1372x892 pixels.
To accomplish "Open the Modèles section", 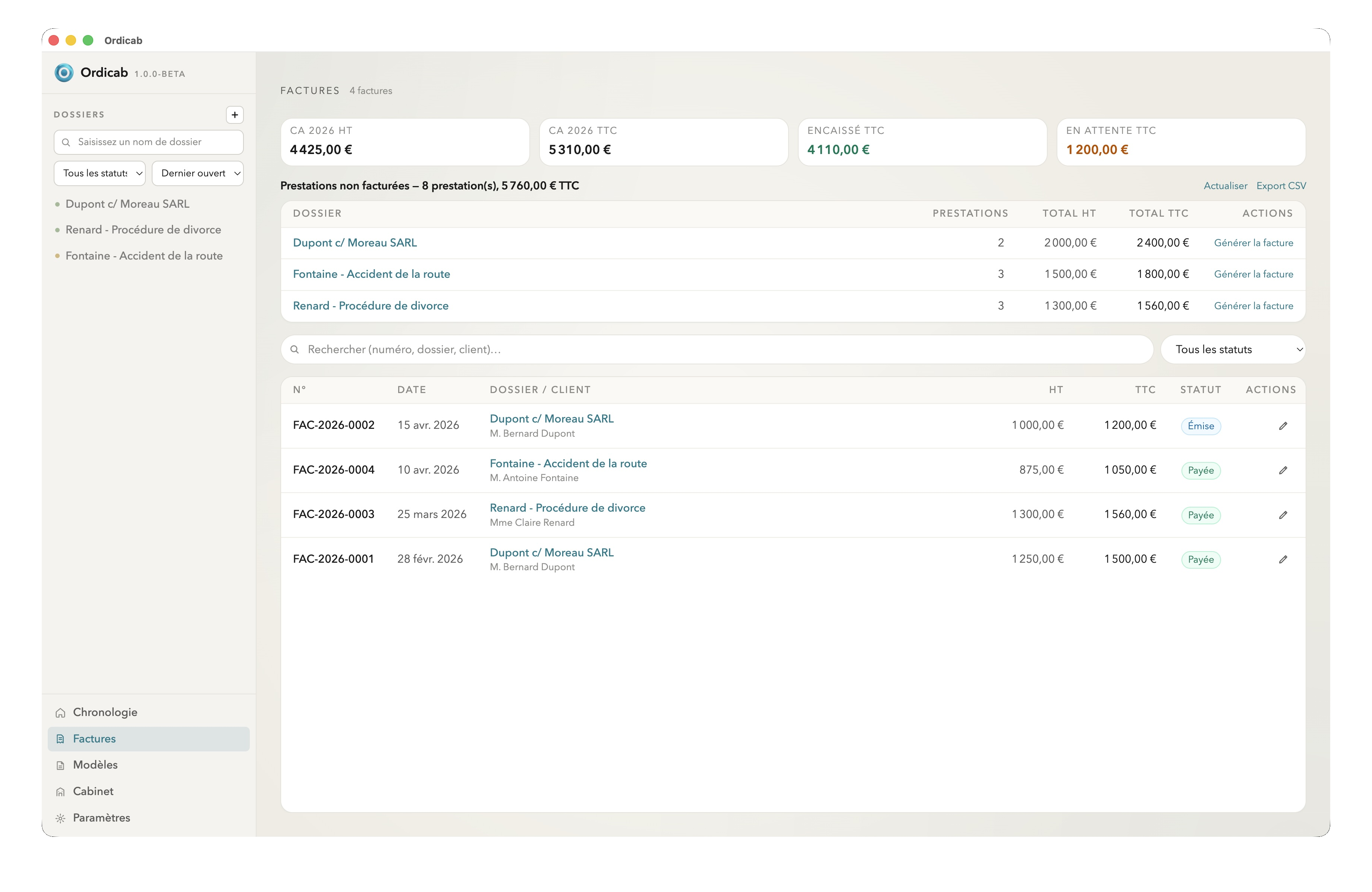I will click(x=149, y=765).
